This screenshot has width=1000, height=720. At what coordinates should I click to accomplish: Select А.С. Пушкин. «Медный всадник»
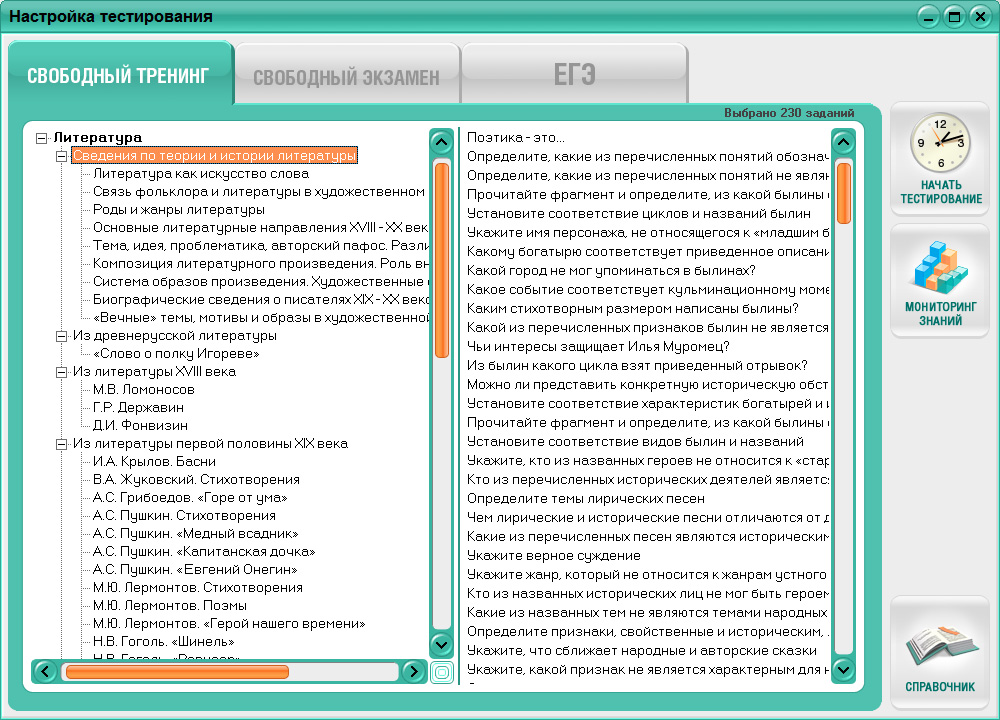pyautogui.click(x=195, y=533)
